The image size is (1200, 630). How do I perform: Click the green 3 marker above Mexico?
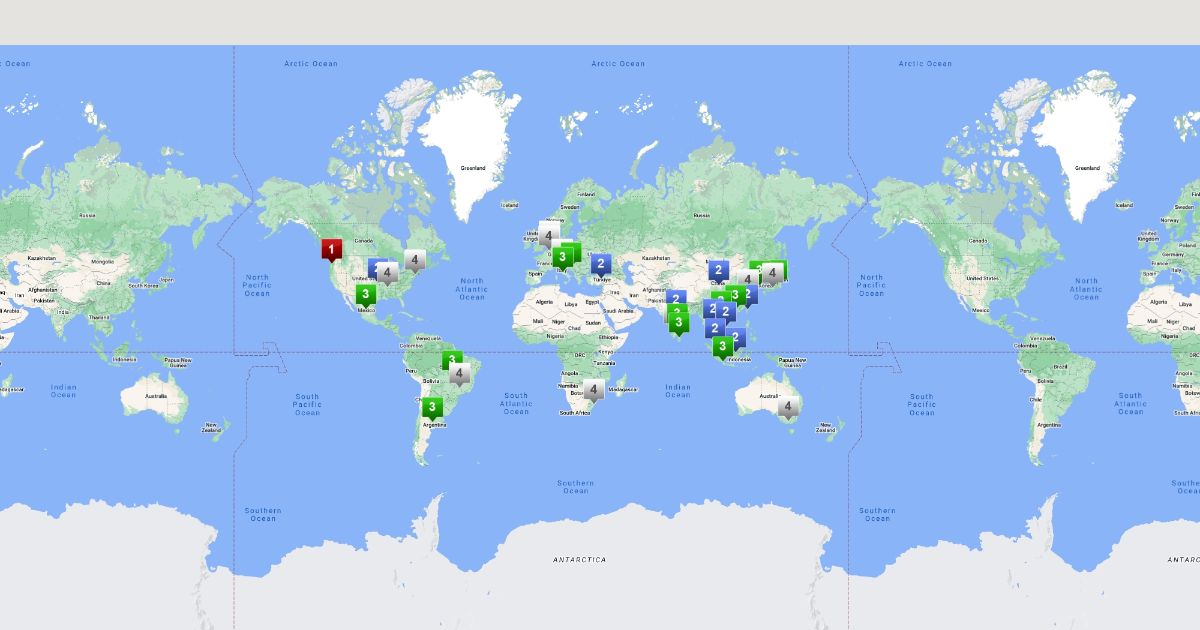pos(366,295)
